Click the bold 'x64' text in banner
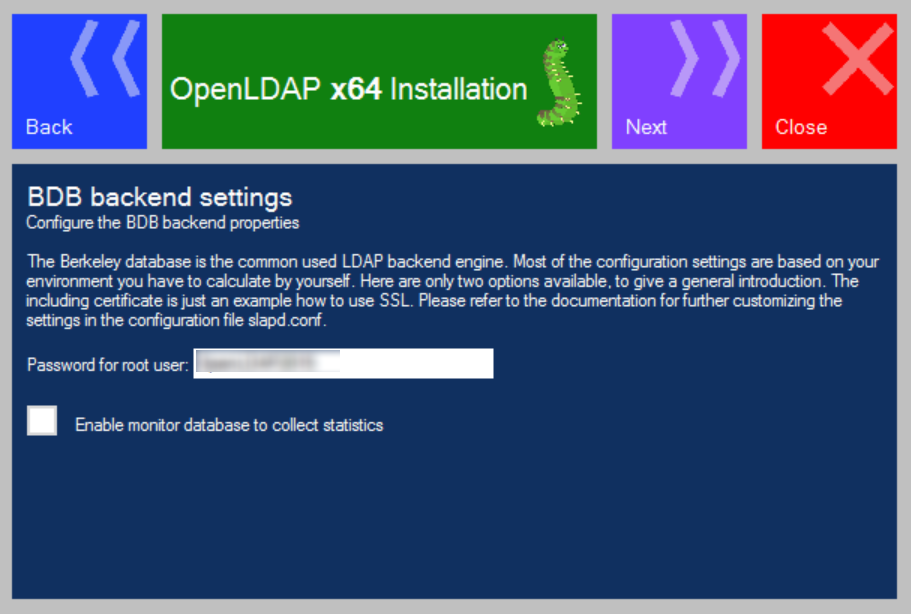 356,89
